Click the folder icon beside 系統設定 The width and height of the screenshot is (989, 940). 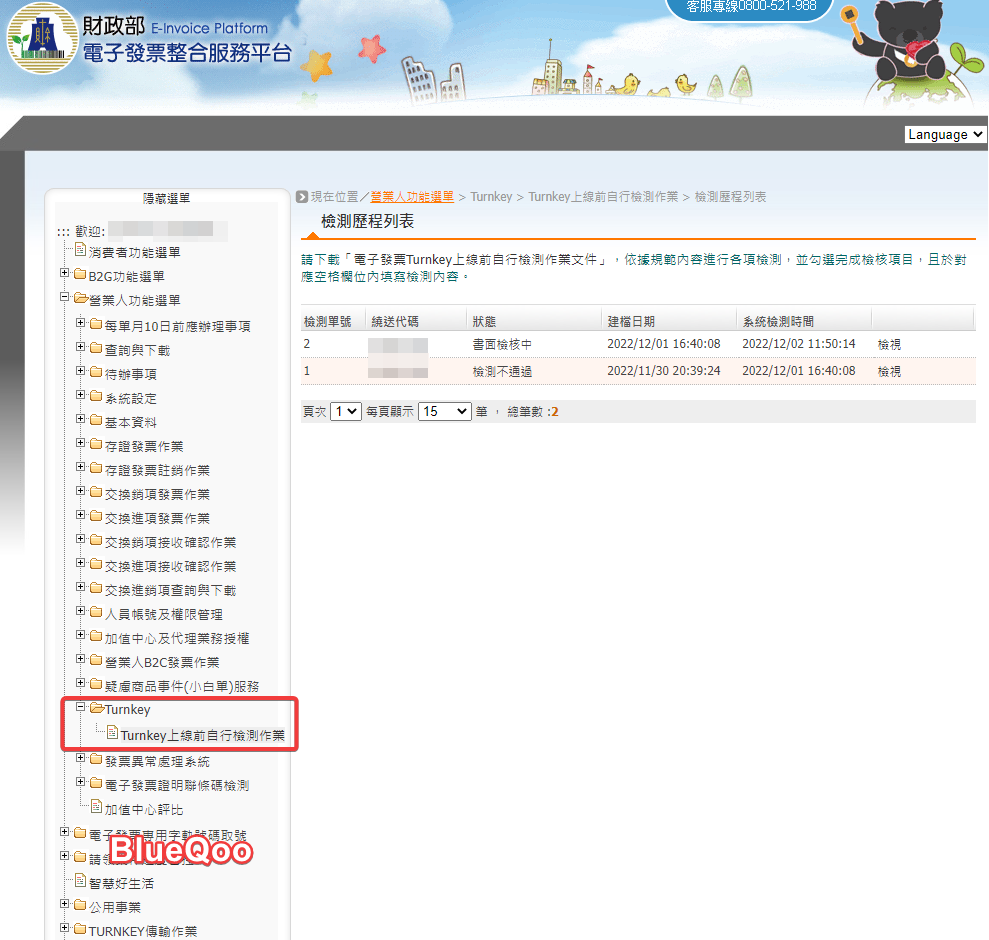(96, 398)
